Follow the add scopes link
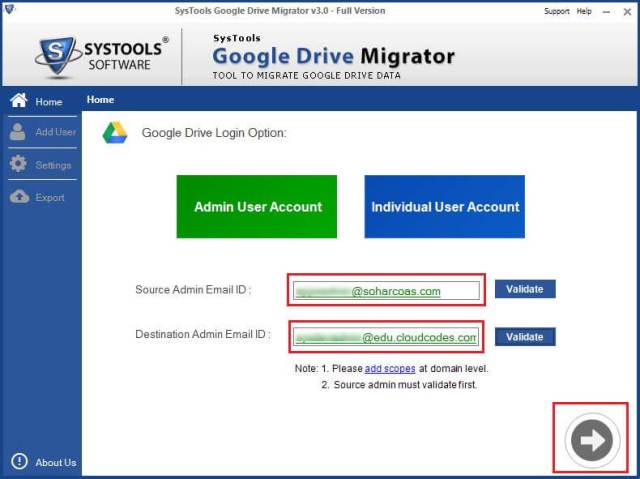 tap(390, 368)
